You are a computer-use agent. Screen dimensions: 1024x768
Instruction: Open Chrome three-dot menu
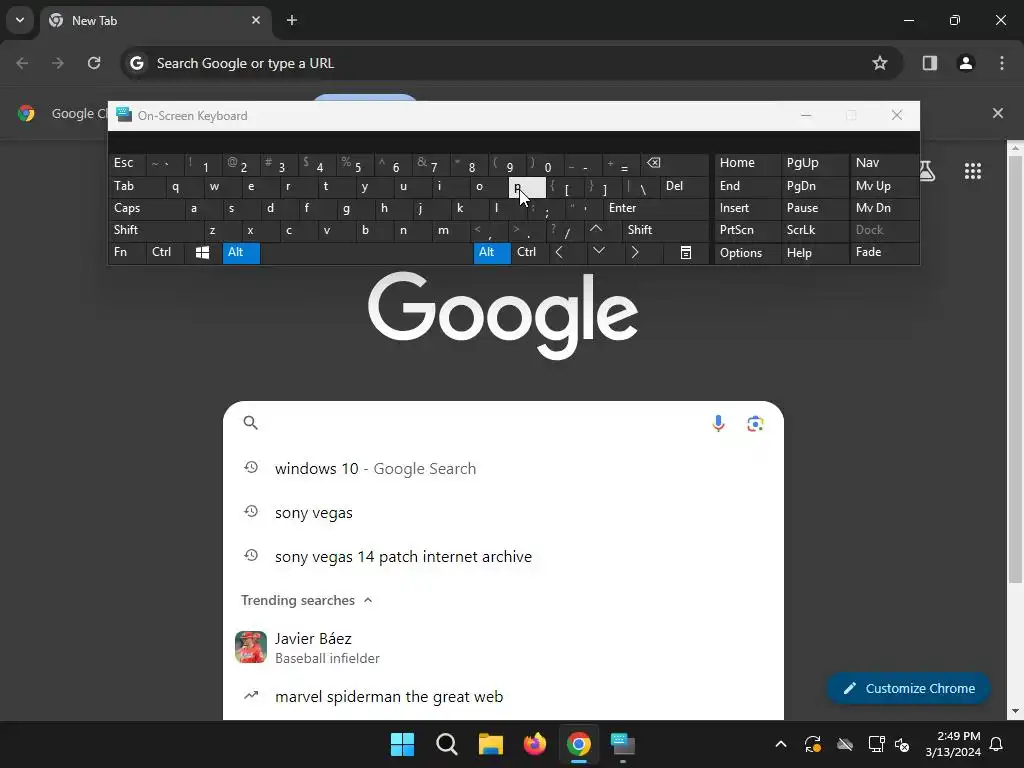coord(1002,63)
